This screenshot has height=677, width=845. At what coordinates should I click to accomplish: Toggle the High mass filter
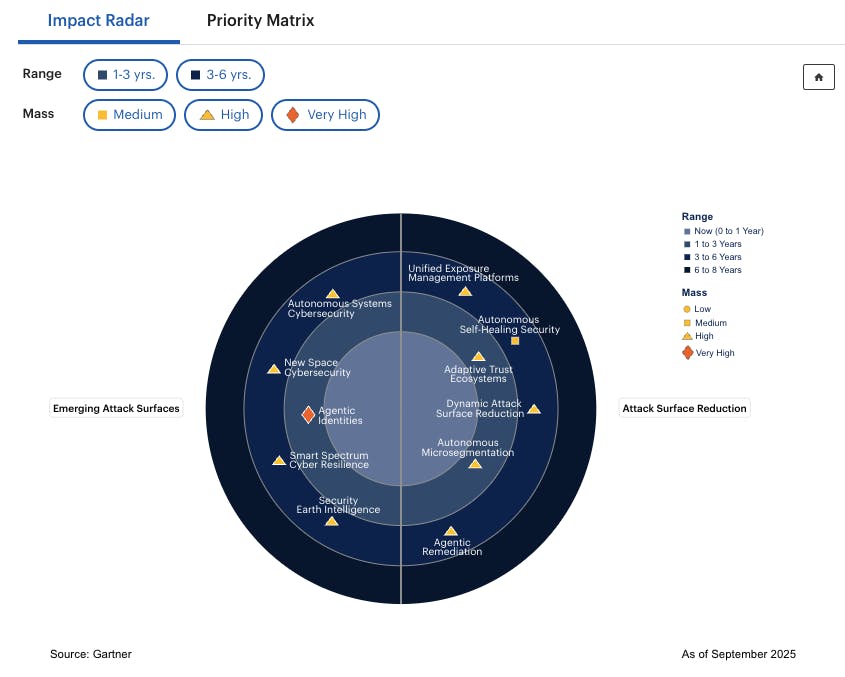click(224, 115)
